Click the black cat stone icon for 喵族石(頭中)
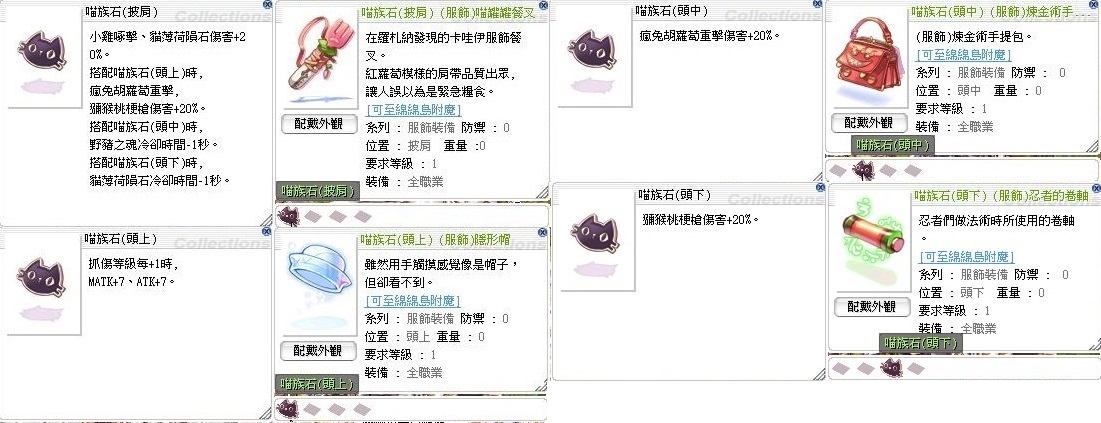The height and width of the screenshot is (423, 1101). coord(592,51)
